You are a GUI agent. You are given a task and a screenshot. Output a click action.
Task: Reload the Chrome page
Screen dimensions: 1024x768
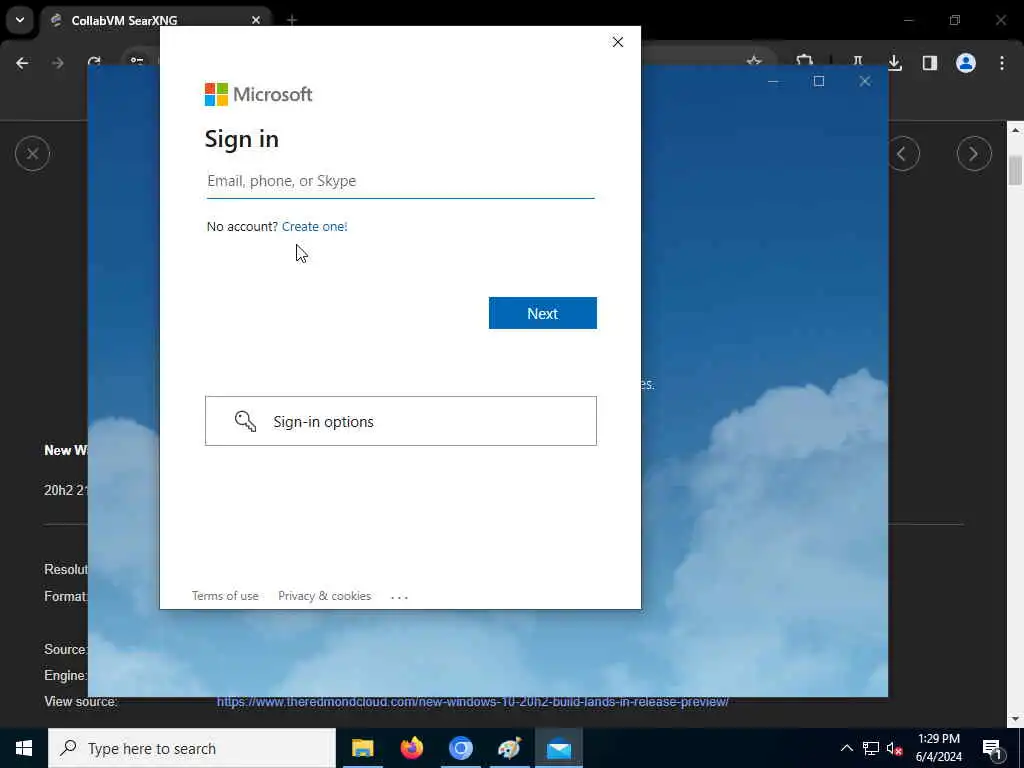pyautogui.click(x=94, y=61)
